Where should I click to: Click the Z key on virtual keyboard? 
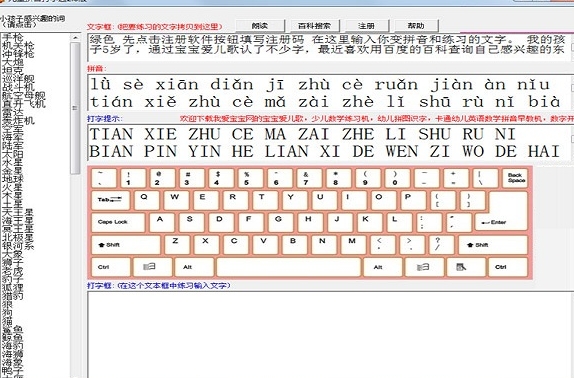177,245
